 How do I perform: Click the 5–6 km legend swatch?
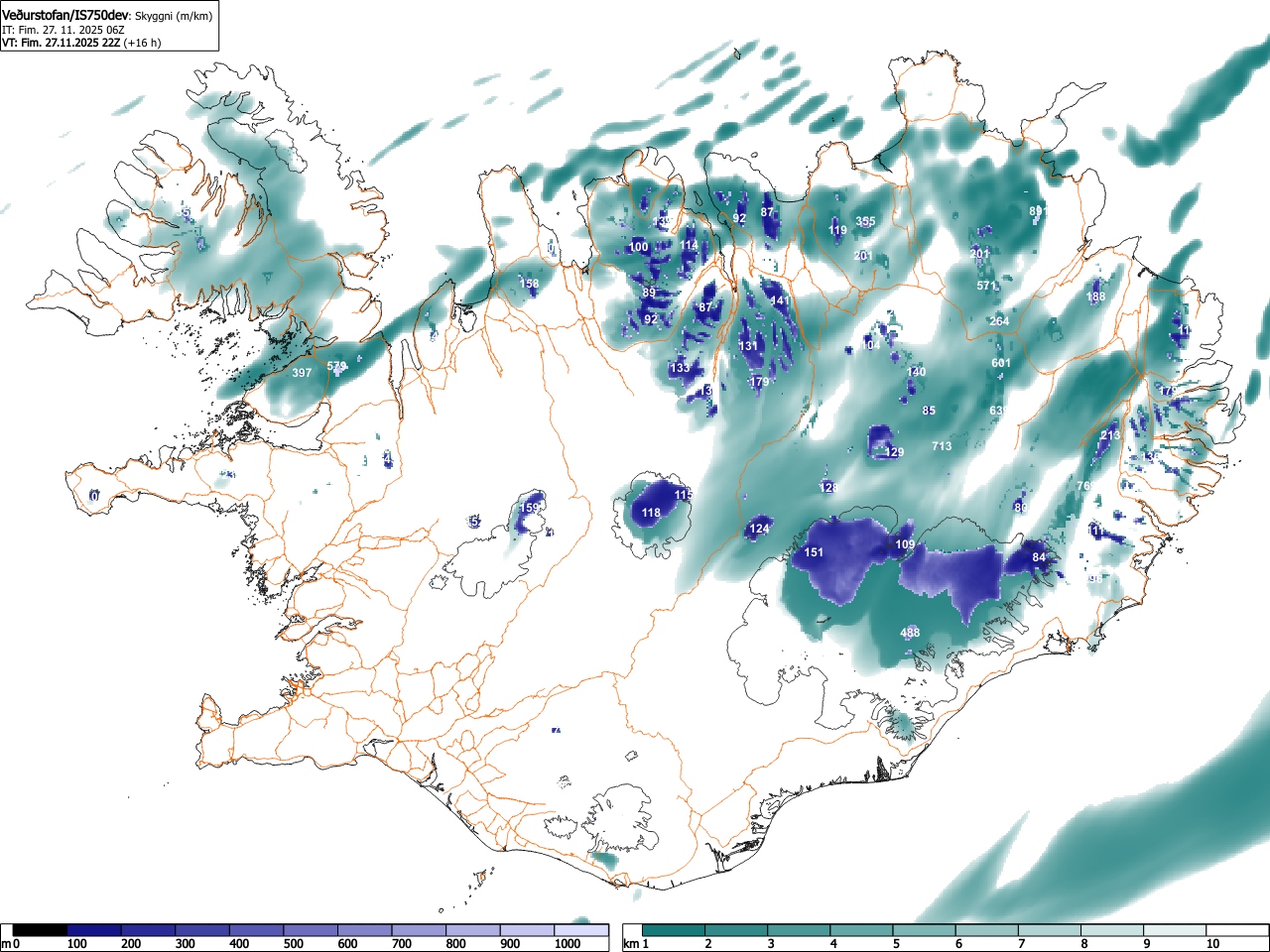(926, 930)
